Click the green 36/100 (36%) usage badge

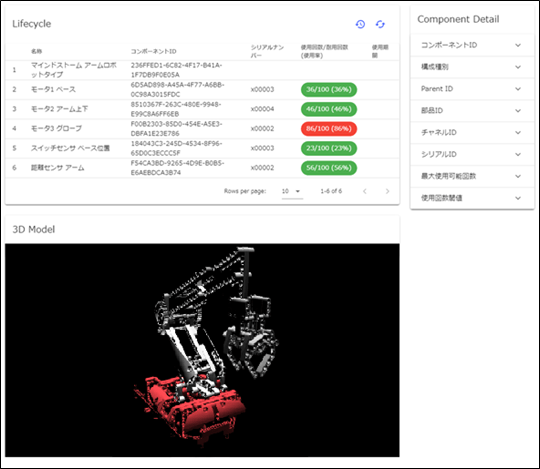tap(329, 90)
